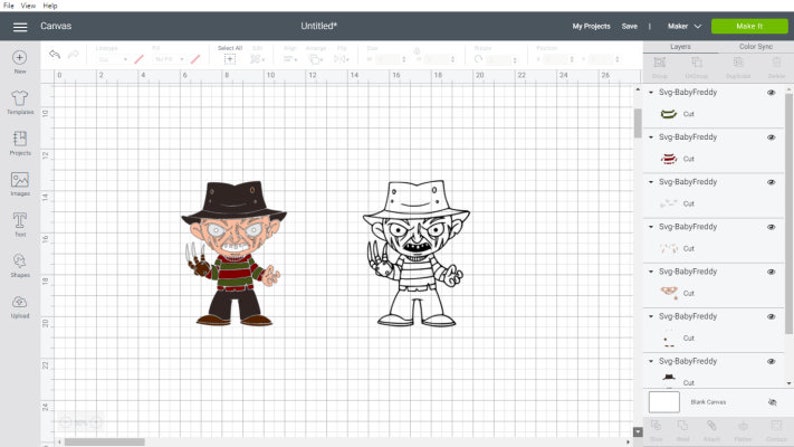Open the Edit dropdown
Screen dimensions: 794x447
[257, 59]
